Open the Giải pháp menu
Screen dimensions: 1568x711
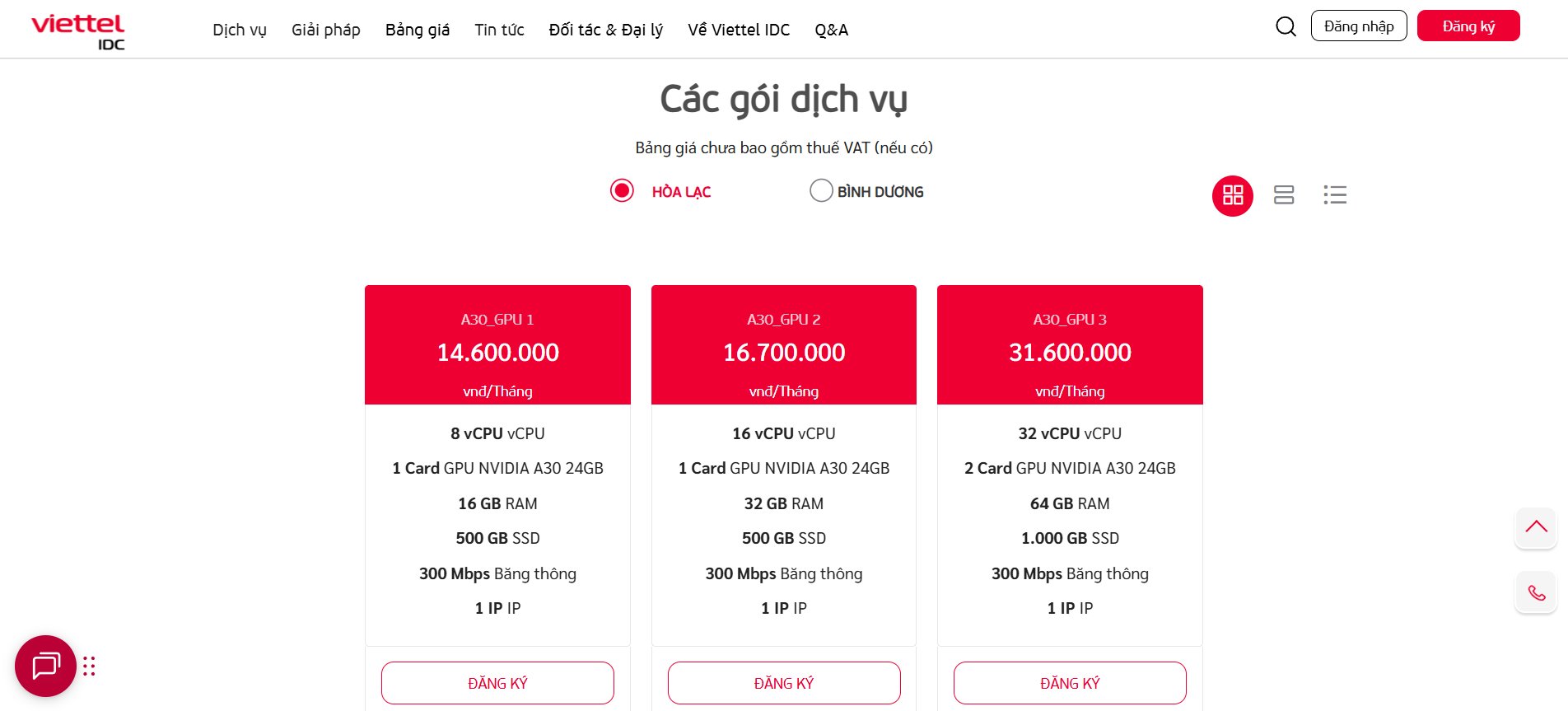tap(326, 30)
